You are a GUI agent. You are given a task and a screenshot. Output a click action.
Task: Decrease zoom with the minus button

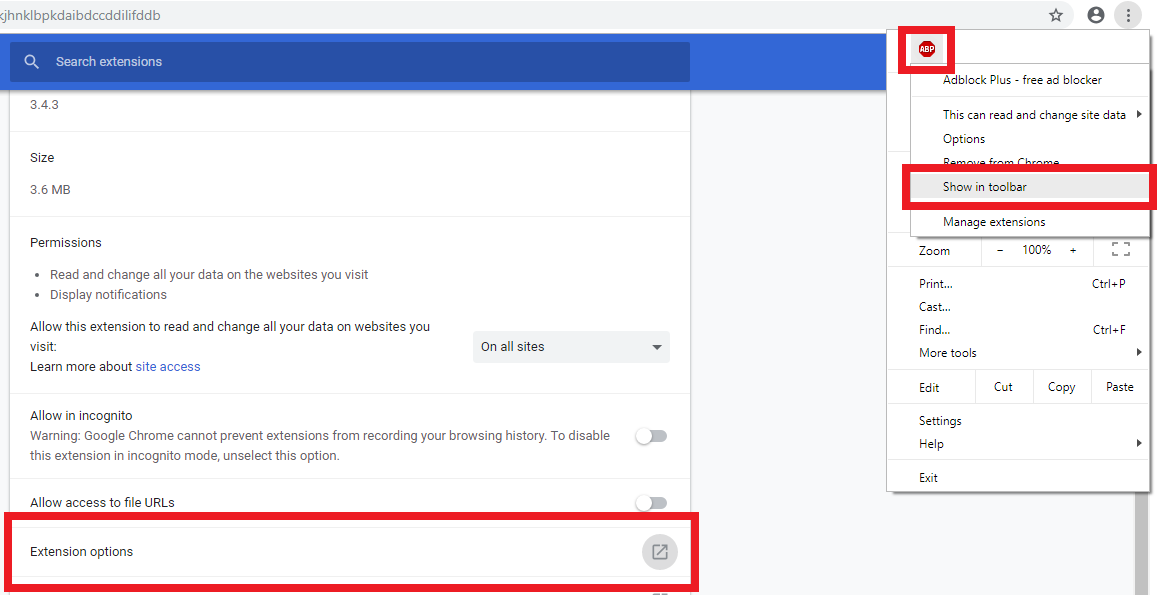pos(1000,250)
